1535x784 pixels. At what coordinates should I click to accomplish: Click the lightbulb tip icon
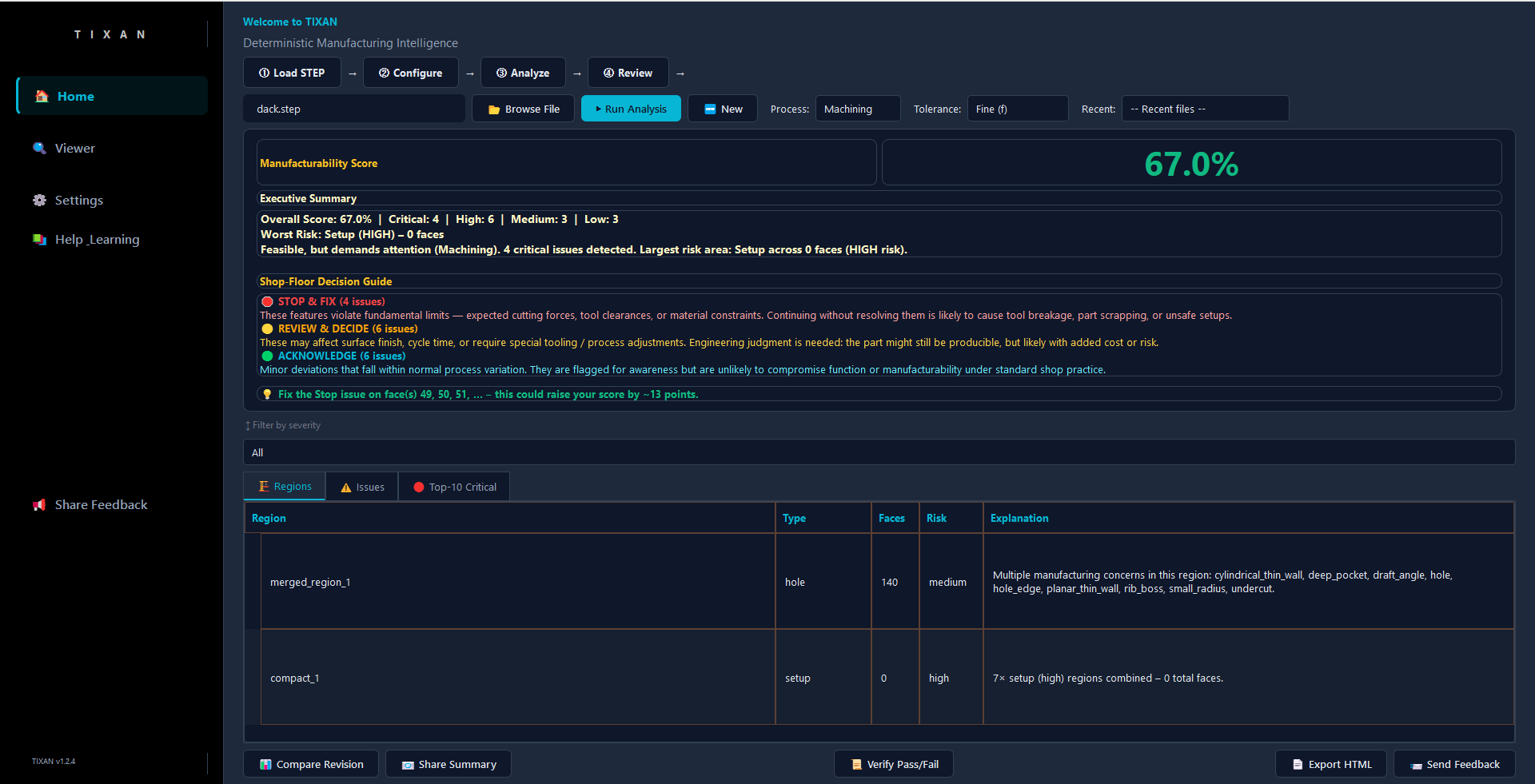pos(268,394)
